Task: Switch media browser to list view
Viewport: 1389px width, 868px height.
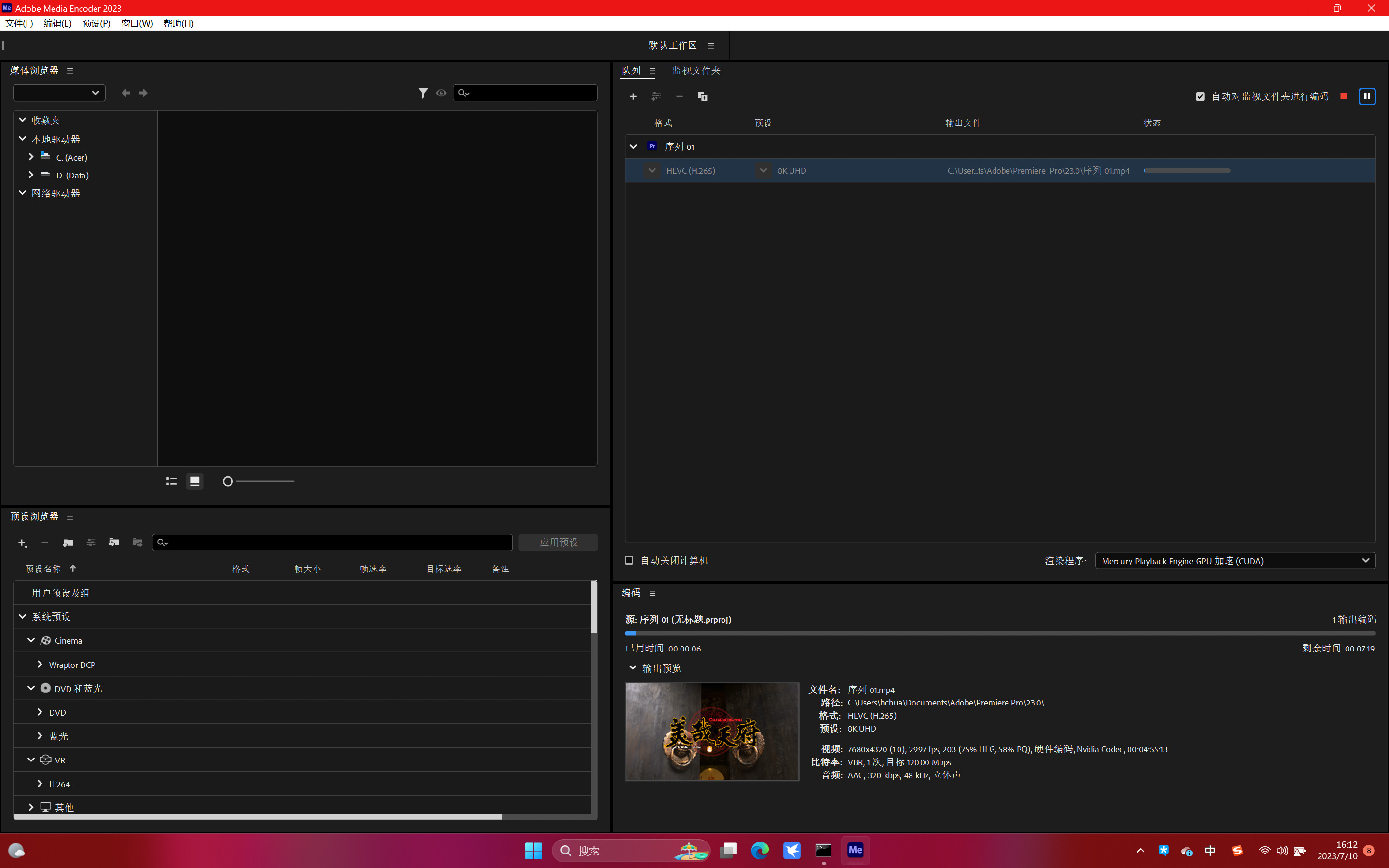Action: click(171, 481)
